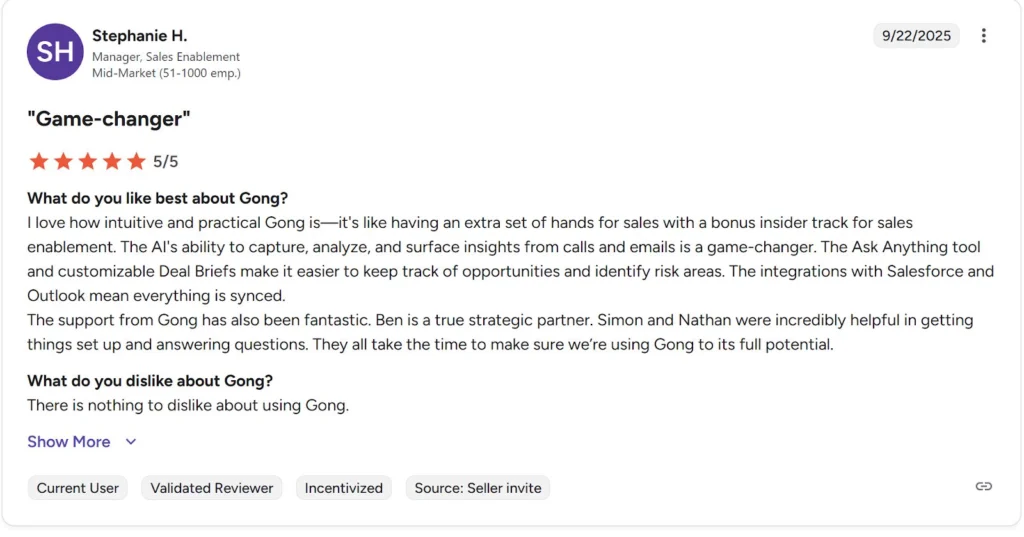The image size is (1024, 537).
Task: Click the third rating star
Action: pyautogui.click(x=88, y=161)
